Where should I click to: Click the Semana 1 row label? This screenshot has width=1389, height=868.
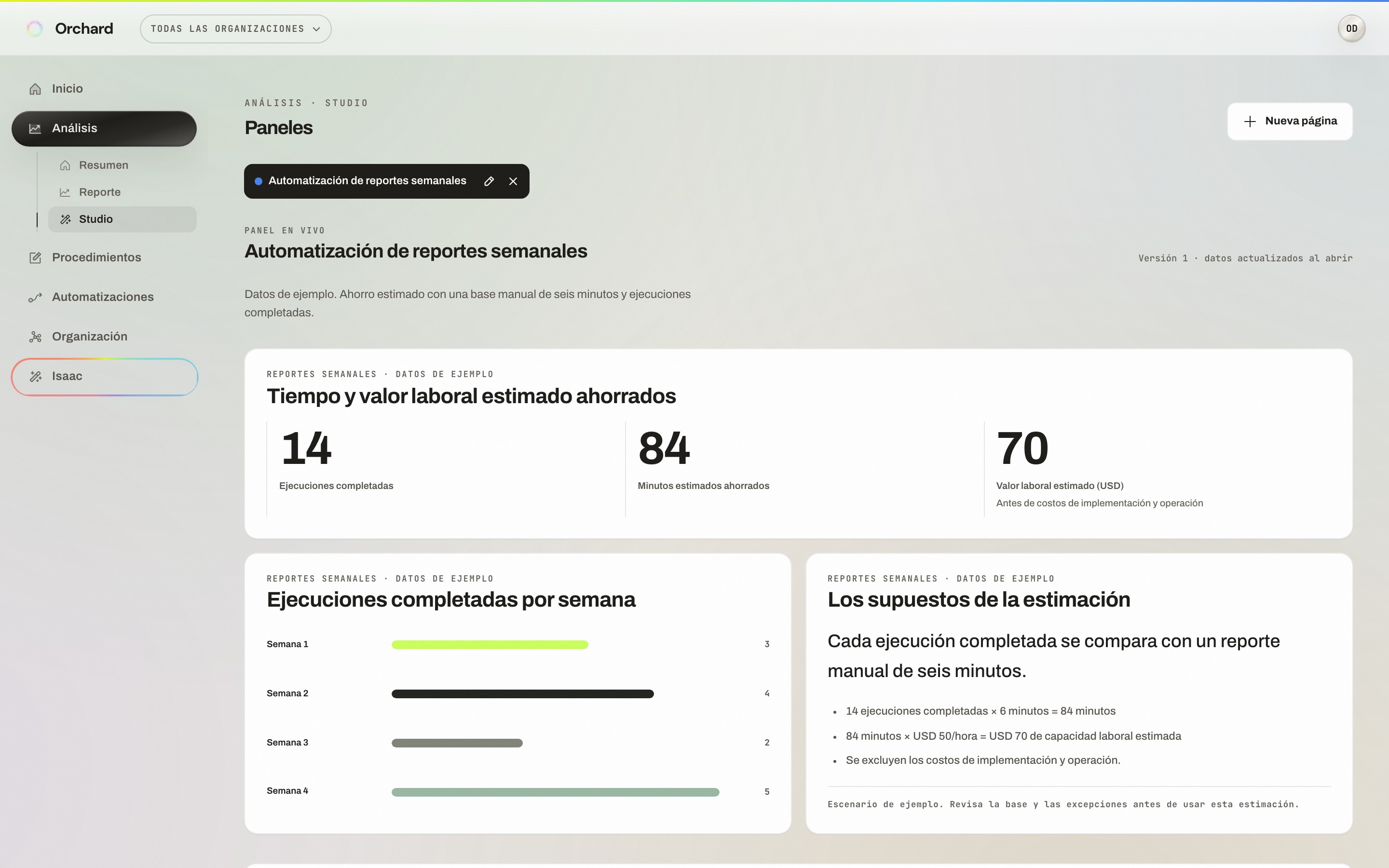pyautogui.click(x=287, y=644)
